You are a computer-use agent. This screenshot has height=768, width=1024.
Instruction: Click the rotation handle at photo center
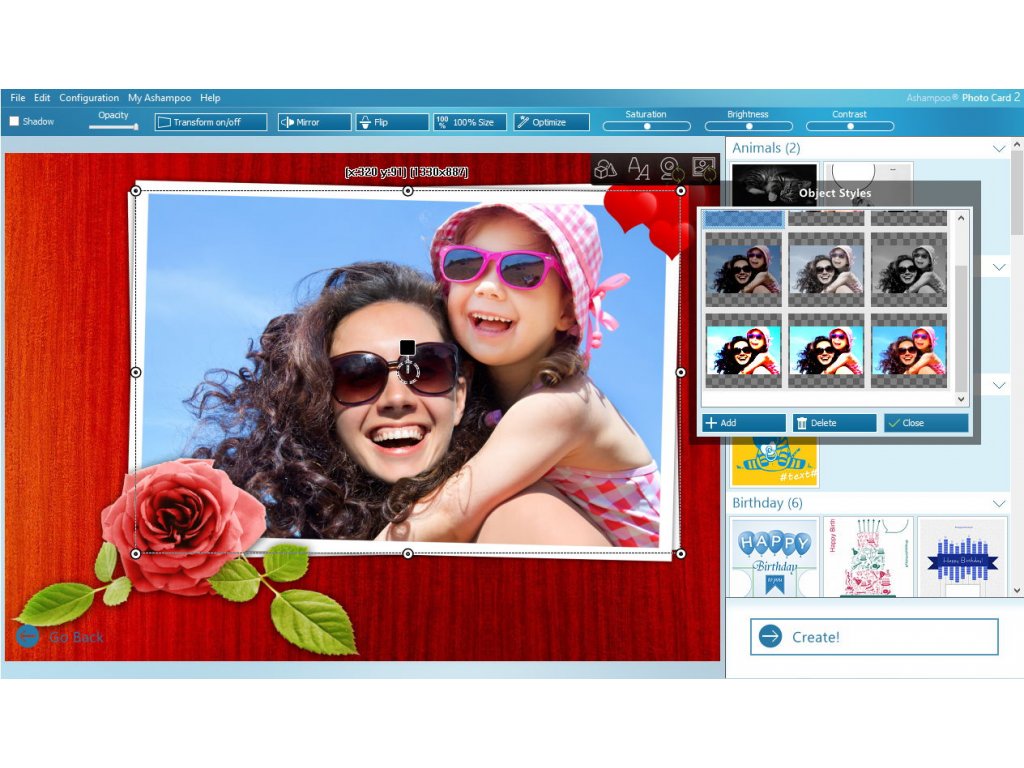408,371
